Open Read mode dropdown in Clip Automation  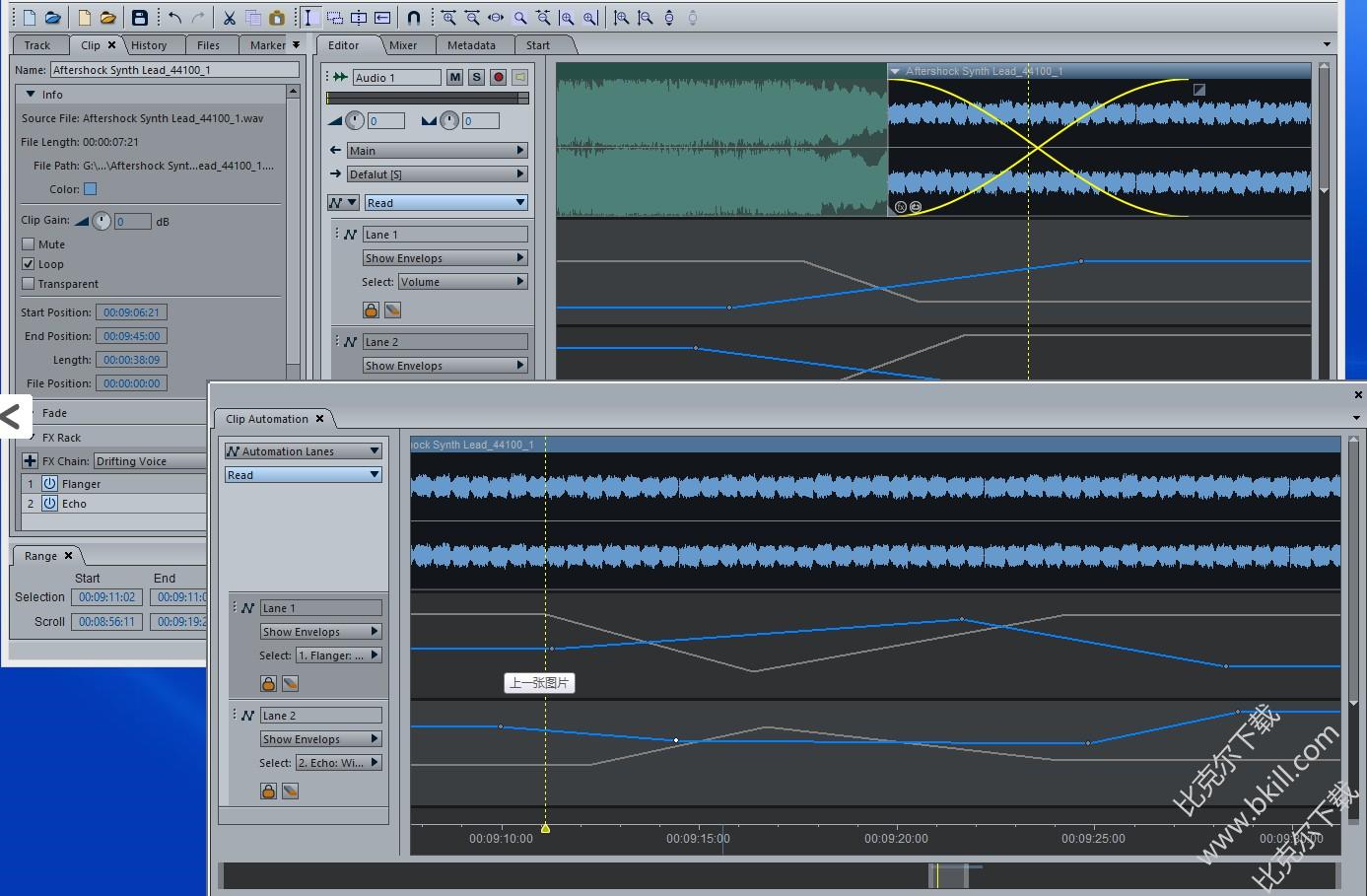pyautogui.click(x=303, y=474)
